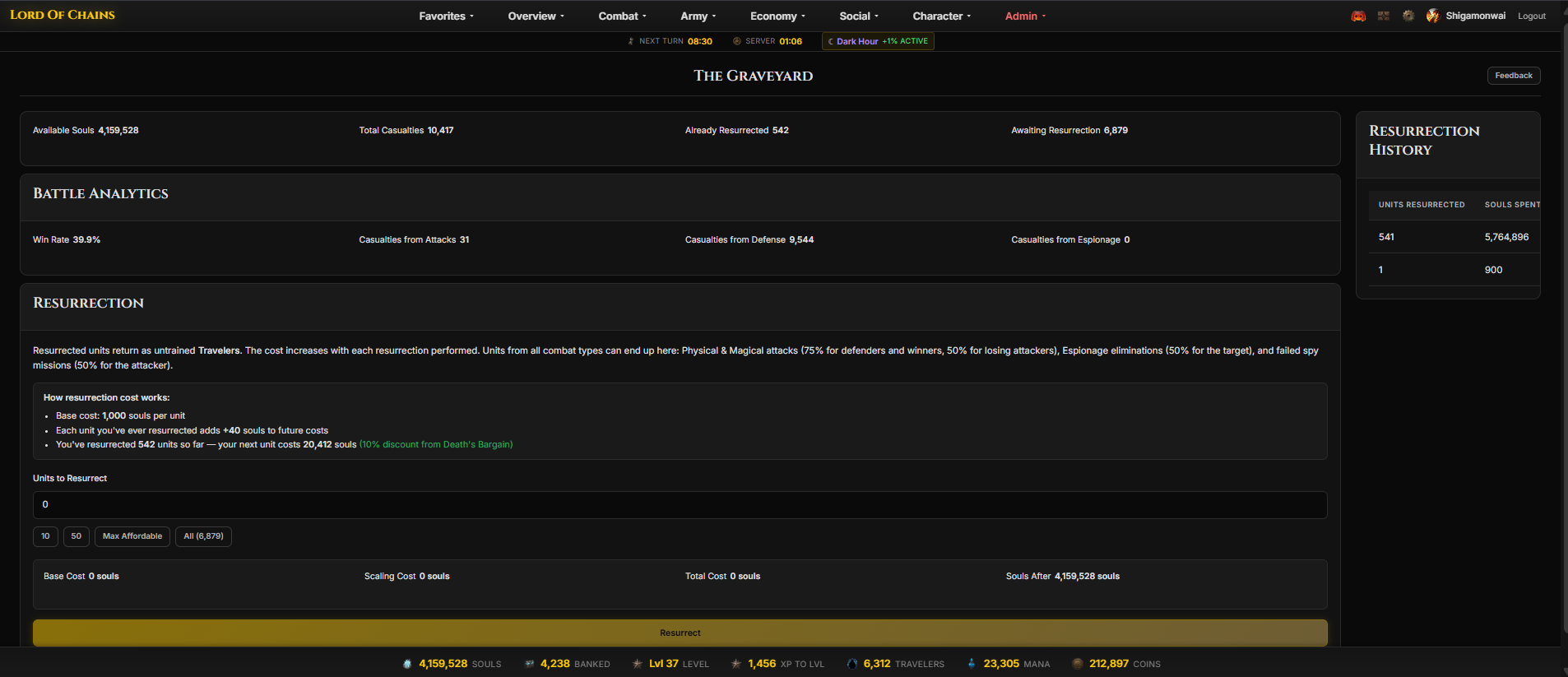Screen dimensions: 1568x677
Task: Click the Logout link
Action: [1531, 16]
